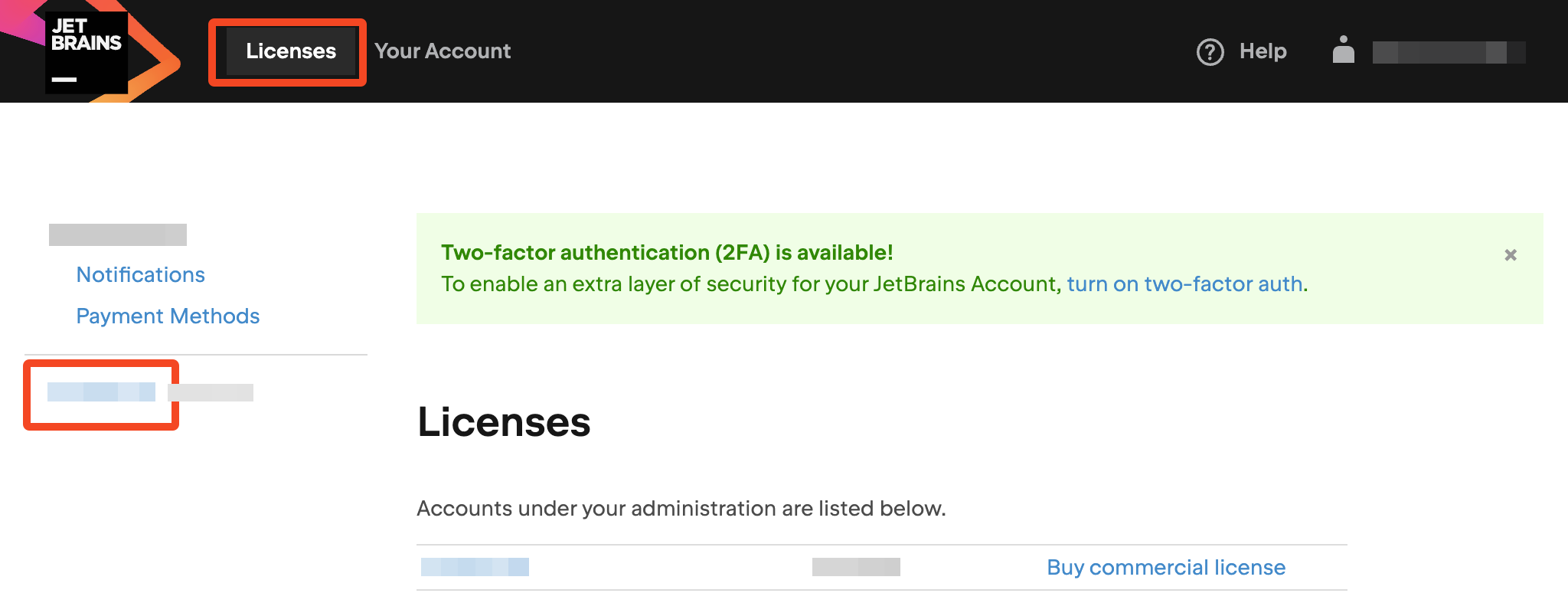Click Buy commercial license link
Image resolution: width=1568 pixels, height=603 pixels.
point(1166,568)
